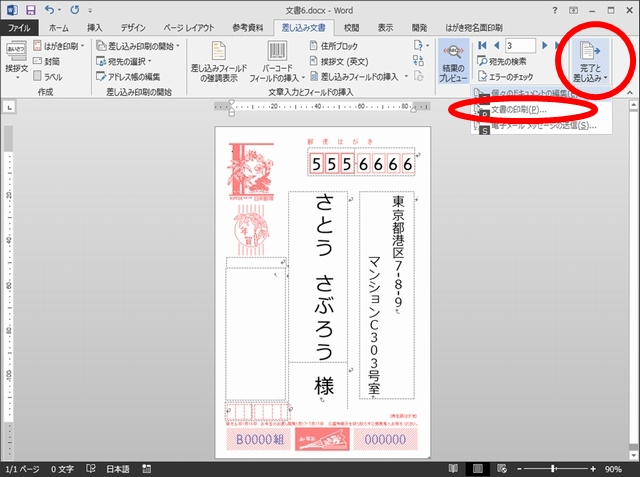The width and height of the screenshot is (640, 477).
Task: Click zoom out minus button
Action: click(519, 469)
